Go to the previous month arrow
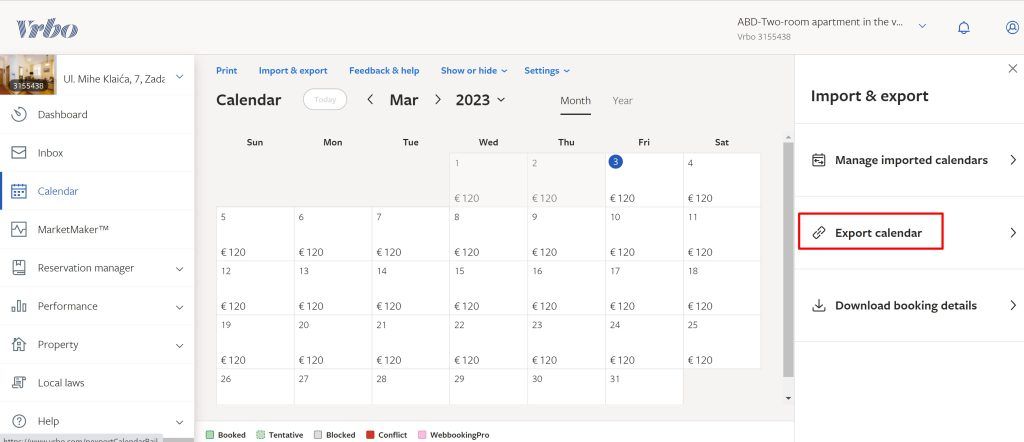Screen dimensions: 1024x442 tap(370, 100)
